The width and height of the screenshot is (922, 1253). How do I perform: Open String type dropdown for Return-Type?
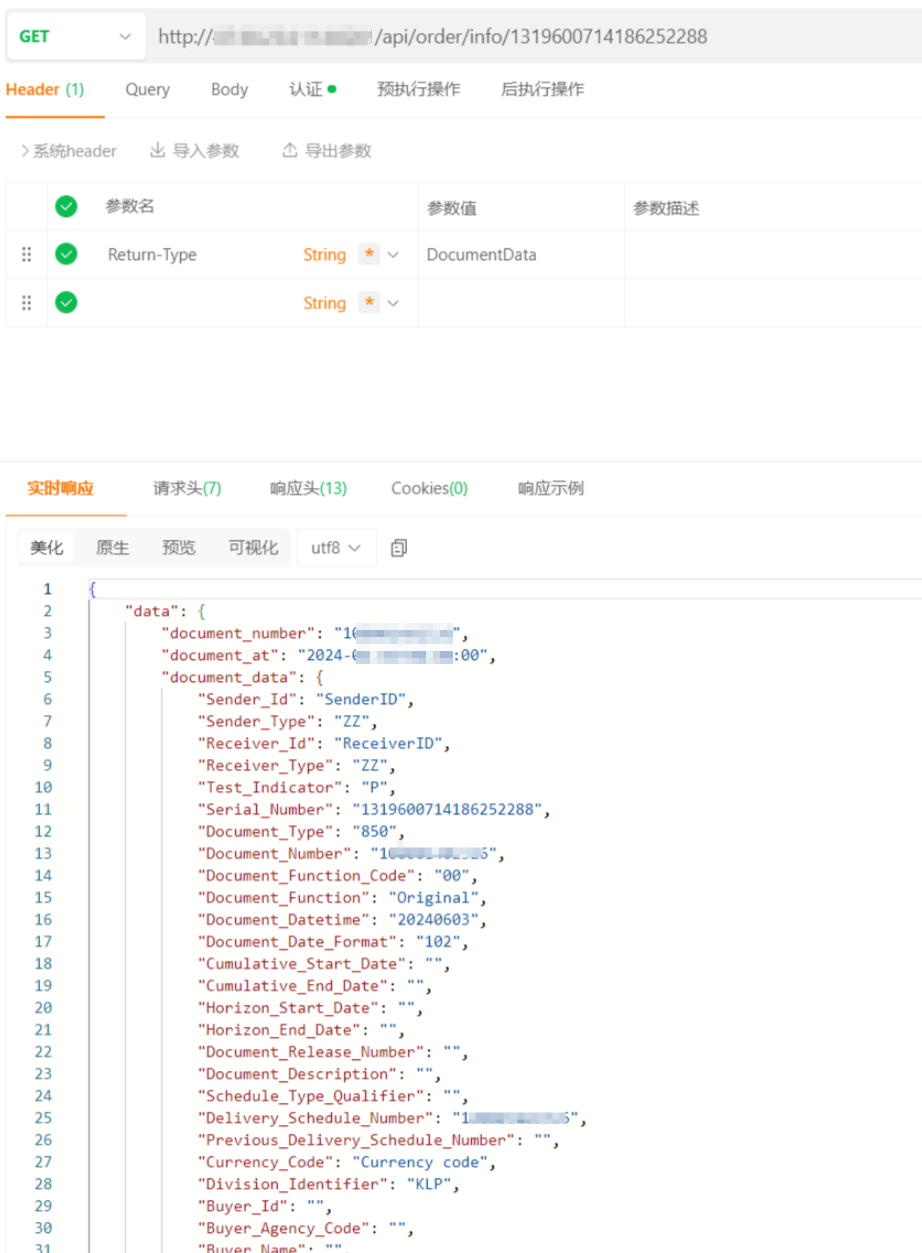[x=392, y=255]
